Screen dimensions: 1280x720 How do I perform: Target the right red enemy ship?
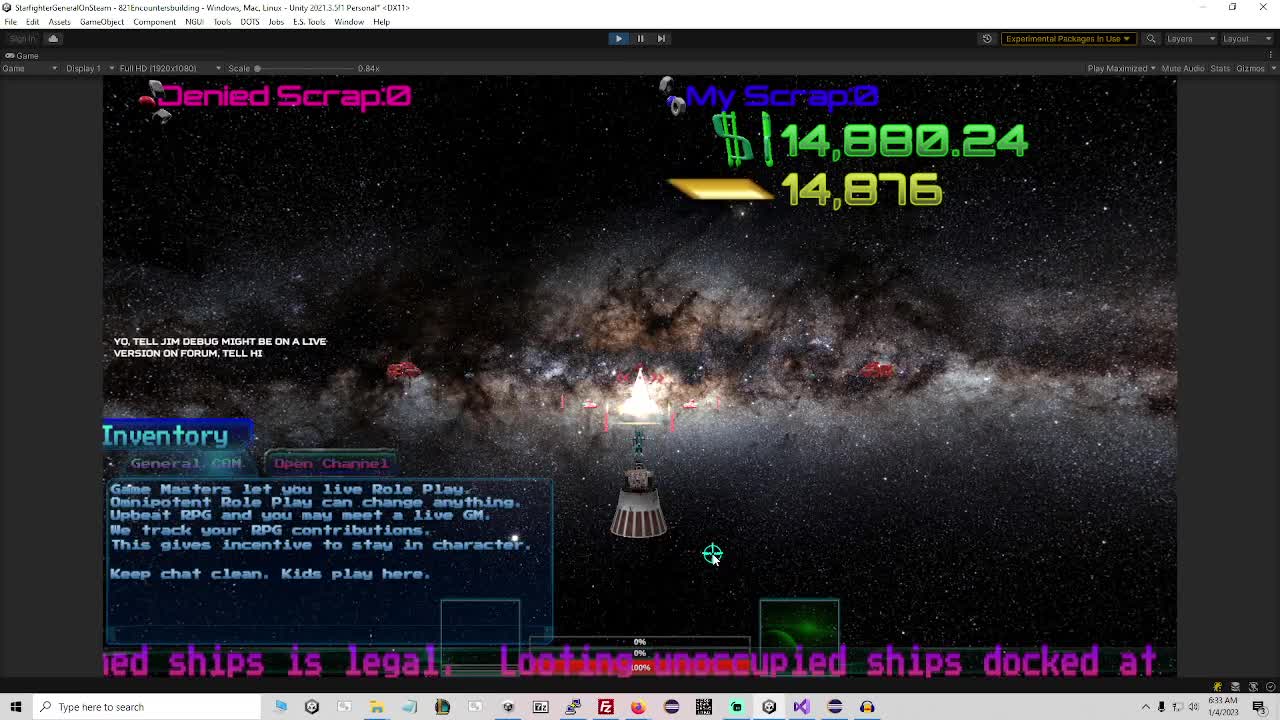pyautogui.click(x=877, y=370)
